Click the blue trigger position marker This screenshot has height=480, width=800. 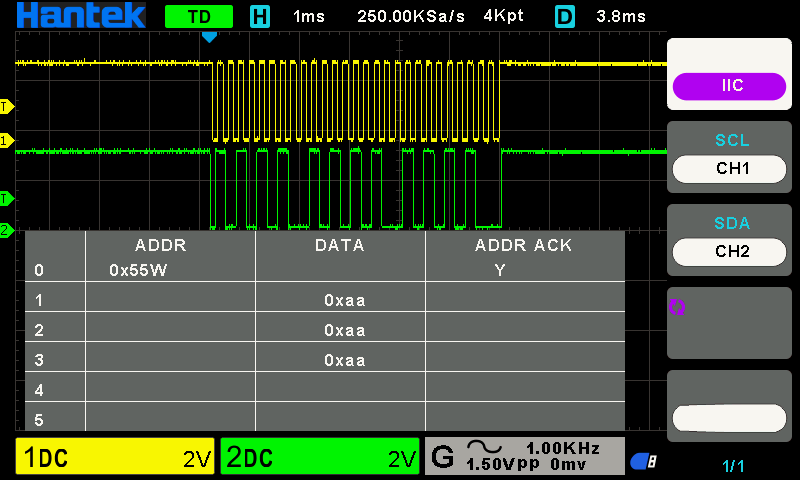click(209, 37)
